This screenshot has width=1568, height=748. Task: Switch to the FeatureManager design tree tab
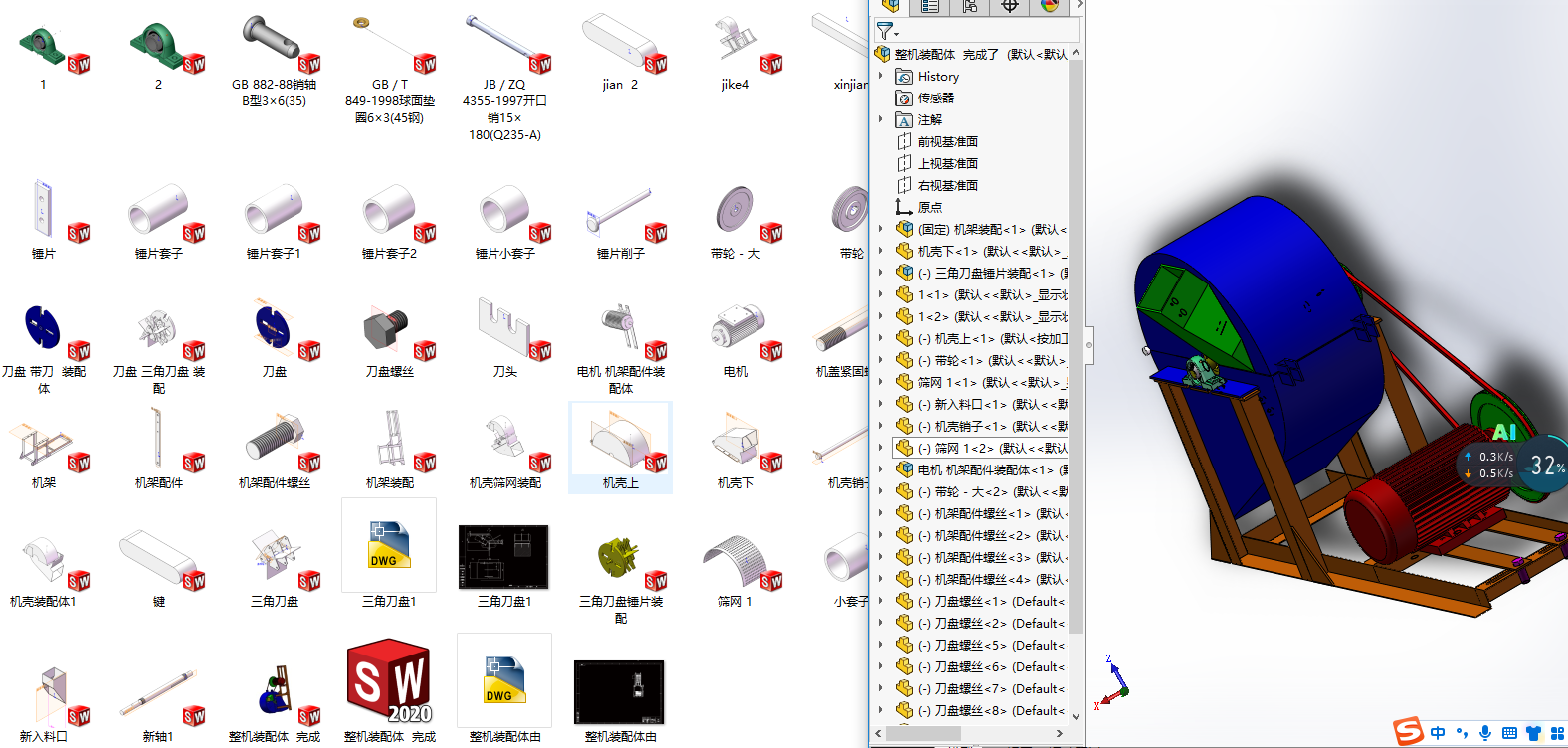[x=890, y=6]
